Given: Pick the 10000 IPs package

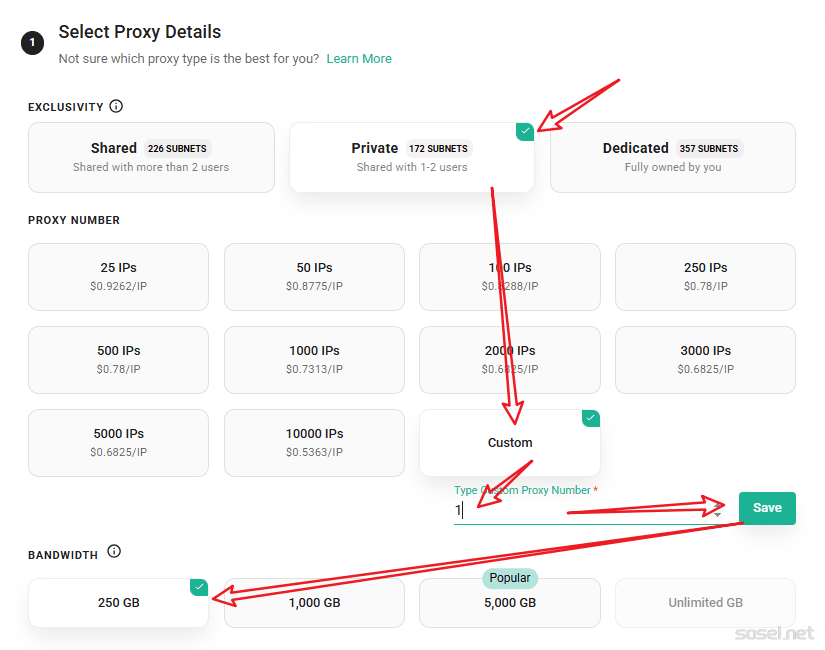Looking at the screenshot, I should click(314, 442).
